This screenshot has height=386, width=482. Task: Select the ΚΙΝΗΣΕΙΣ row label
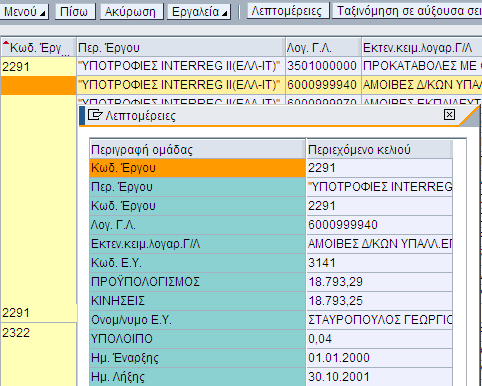click(x=198, y=301)
